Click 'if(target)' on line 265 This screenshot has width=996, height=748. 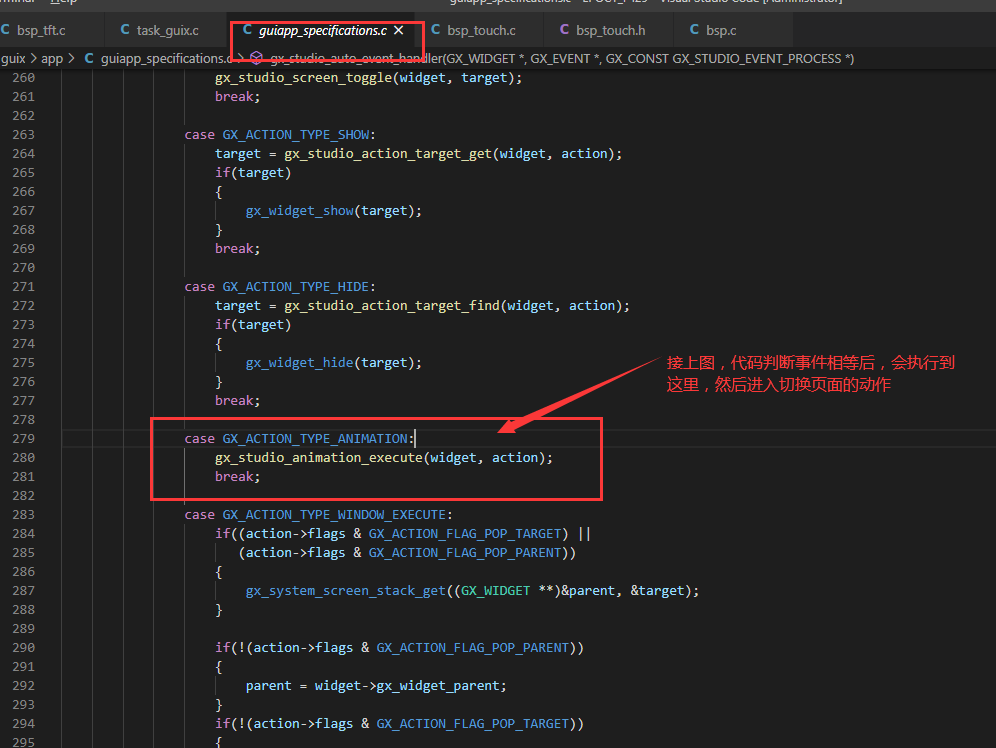click(x=253, y=173)
